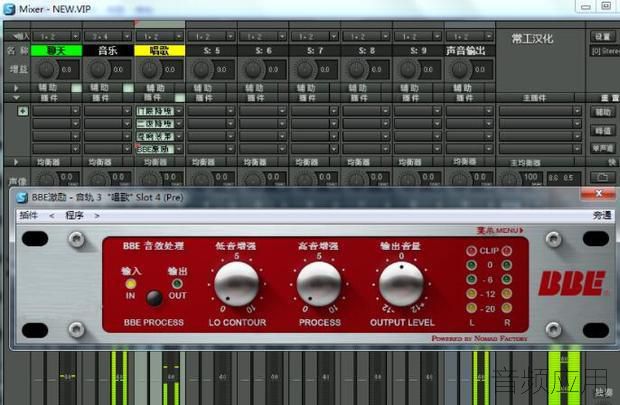Go to next program with the > arrow
Image resolution: width=620 pixels, height=405 pixels.
(96, 216)
